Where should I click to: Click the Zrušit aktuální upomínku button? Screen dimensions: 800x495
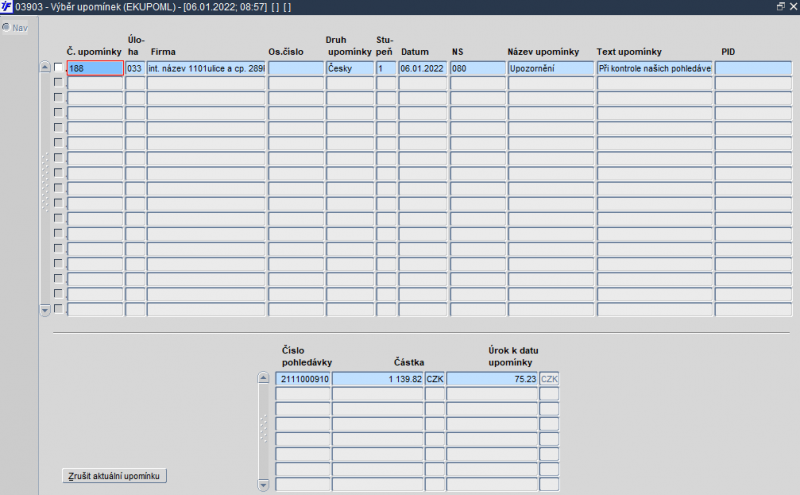click(114, 476)
